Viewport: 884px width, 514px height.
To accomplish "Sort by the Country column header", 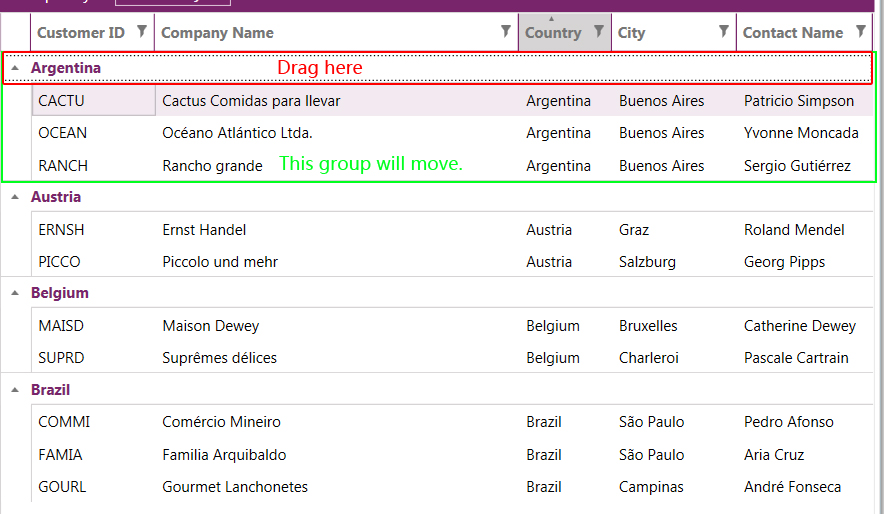I will (x=553, y=33).
